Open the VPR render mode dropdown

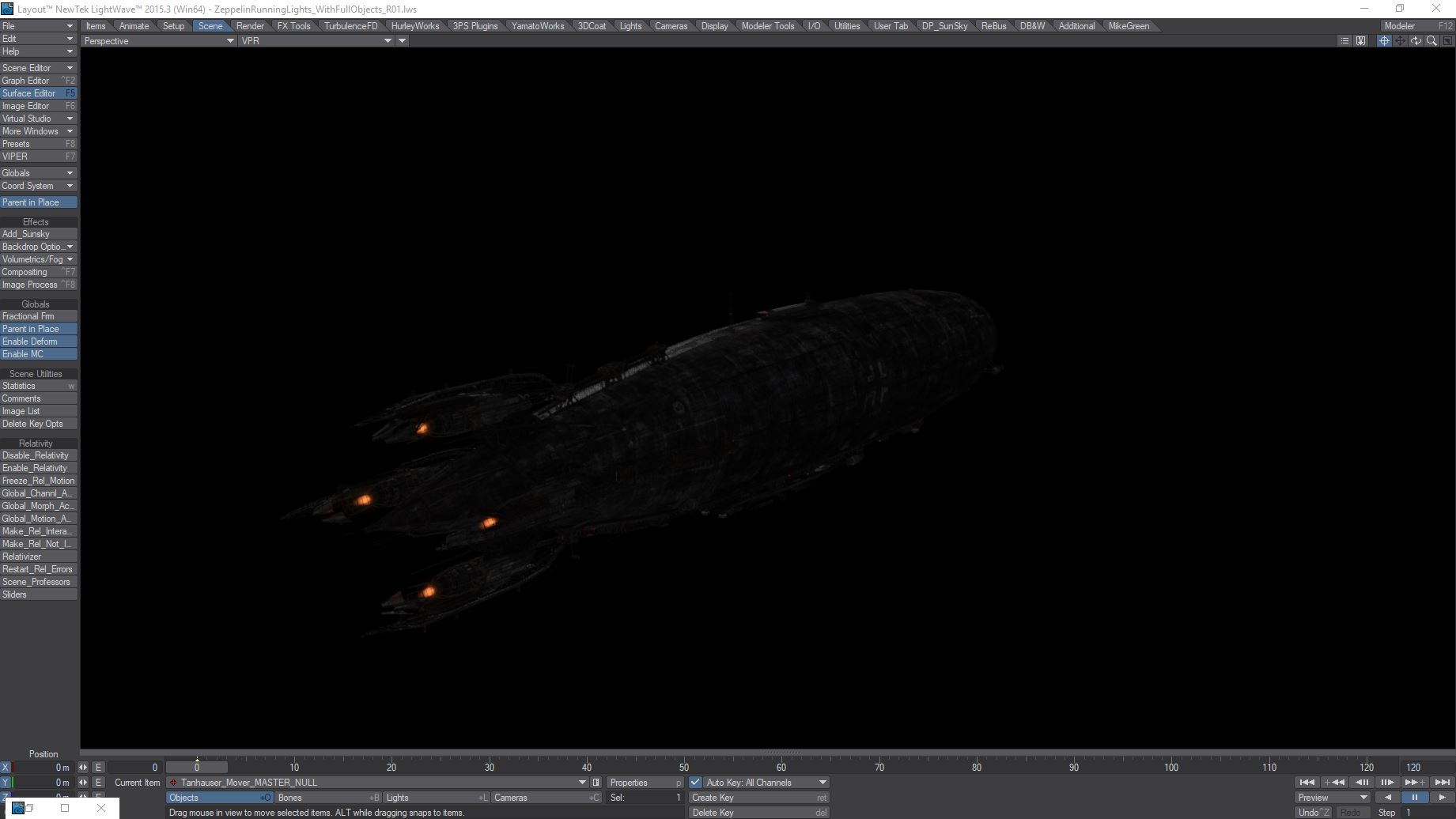tap(316, 41)
